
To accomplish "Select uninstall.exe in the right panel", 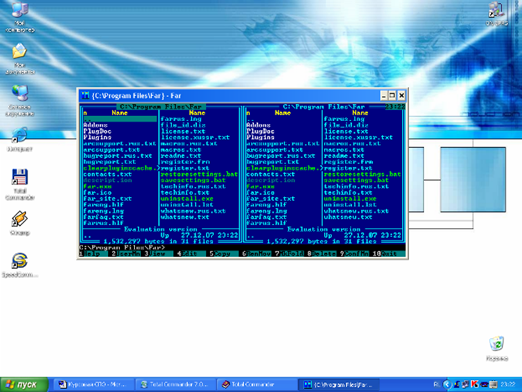I will [350, 199].
